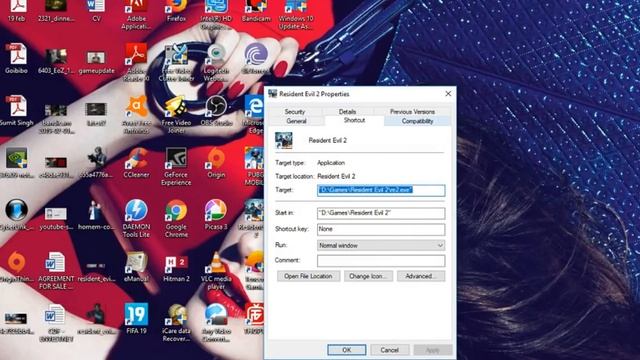Select the AGREEMENT FOR SALE document
640x360 pixels.
point(56,271)
